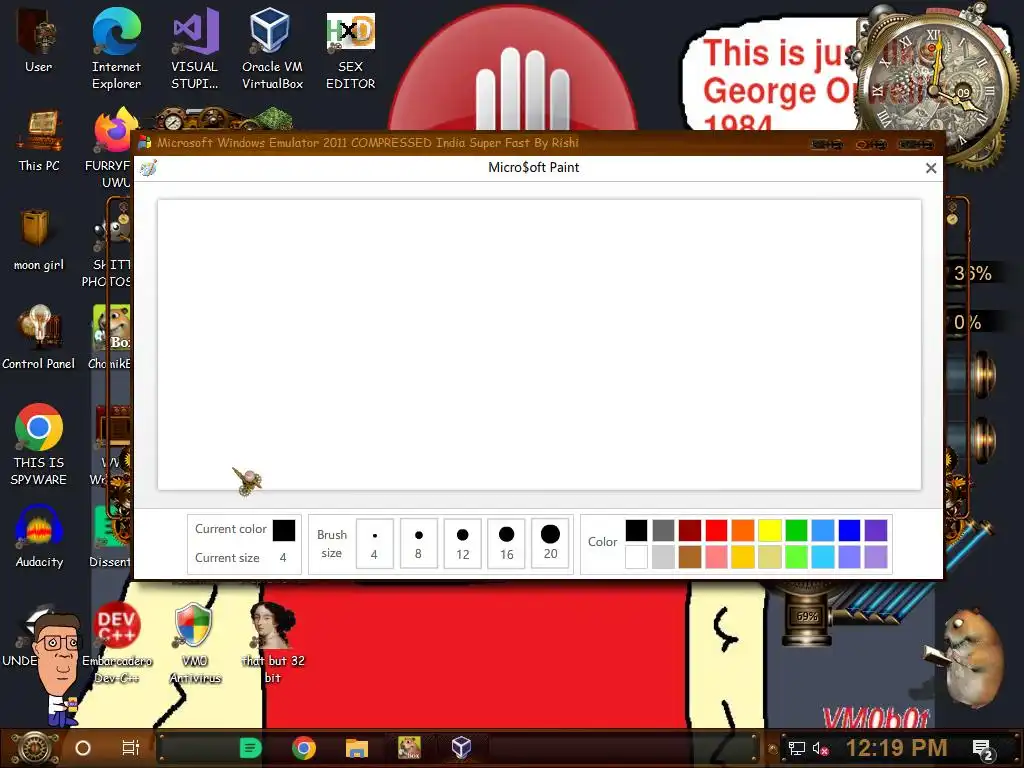The image size is (1024, 768).
Task: Pick the pink color swatch
Action: [716, 557]
